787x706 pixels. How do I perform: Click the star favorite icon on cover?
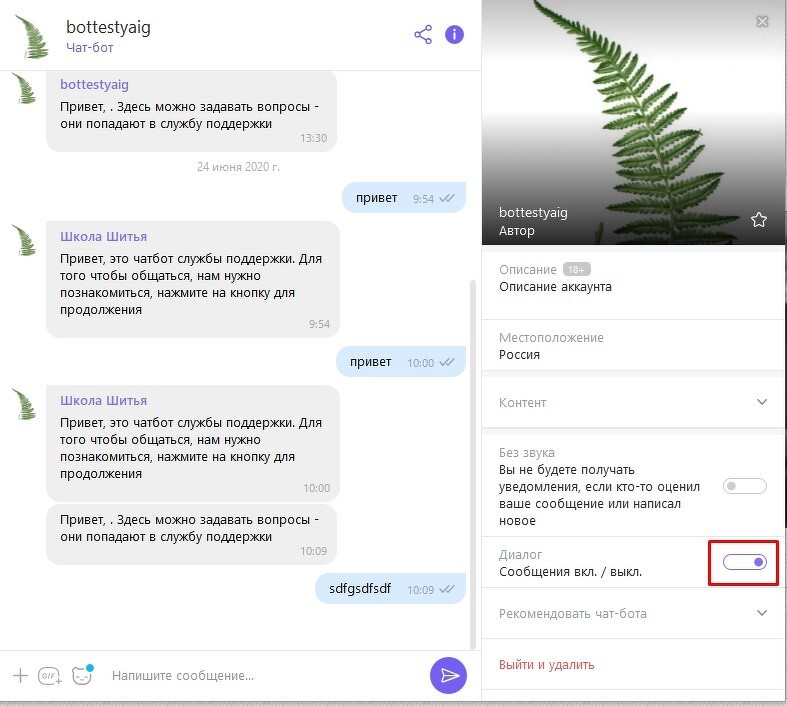(758, 219)
